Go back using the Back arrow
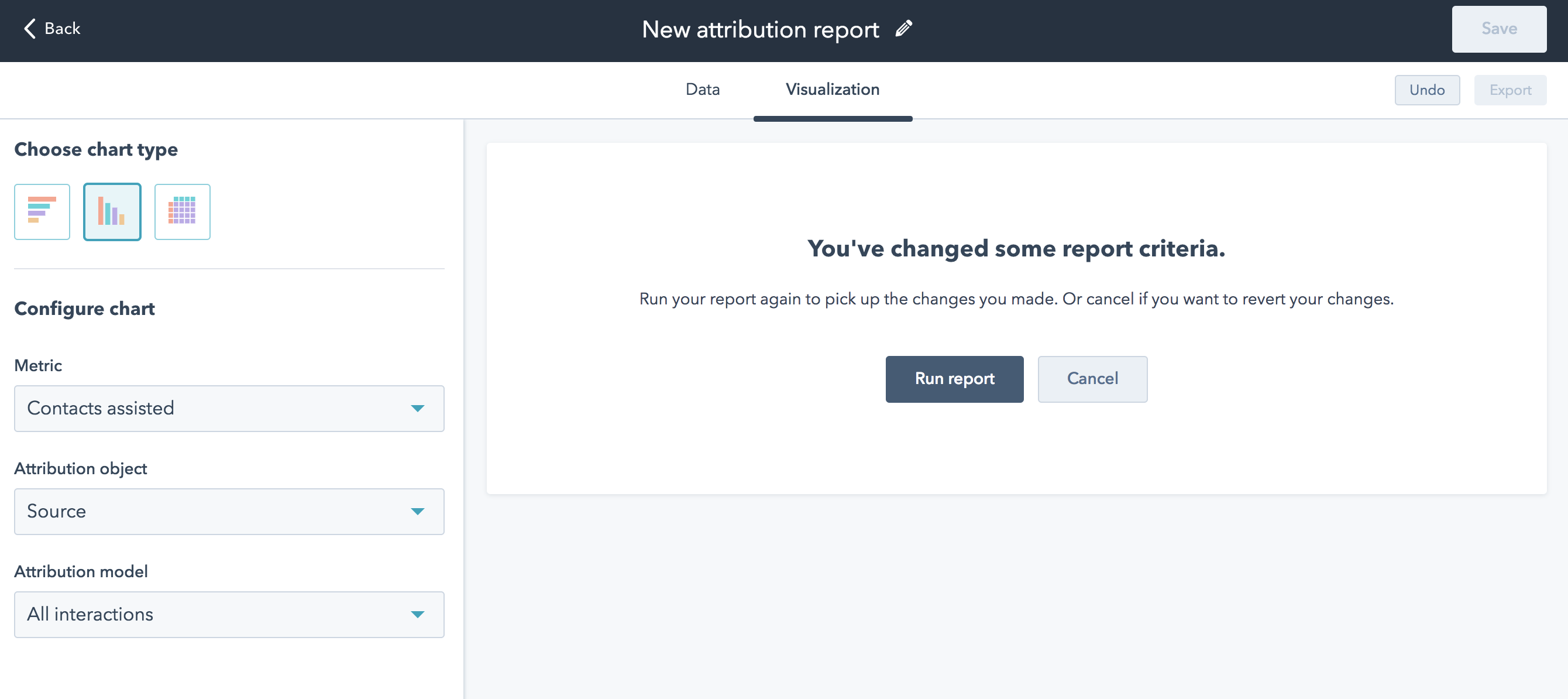The image size is (1568, 699). point(51,29)
